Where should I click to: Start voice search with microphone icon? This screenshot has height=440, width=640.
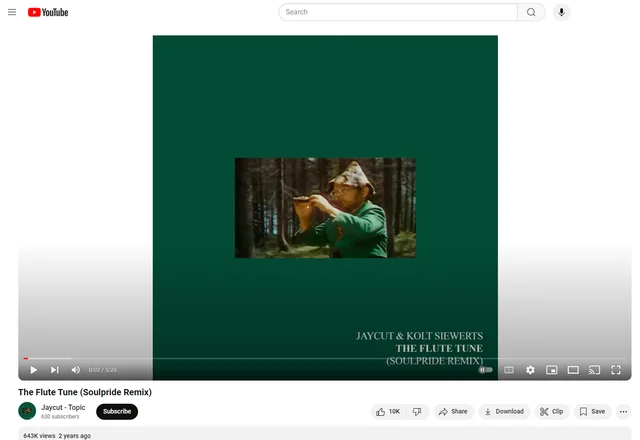[562, 12]
